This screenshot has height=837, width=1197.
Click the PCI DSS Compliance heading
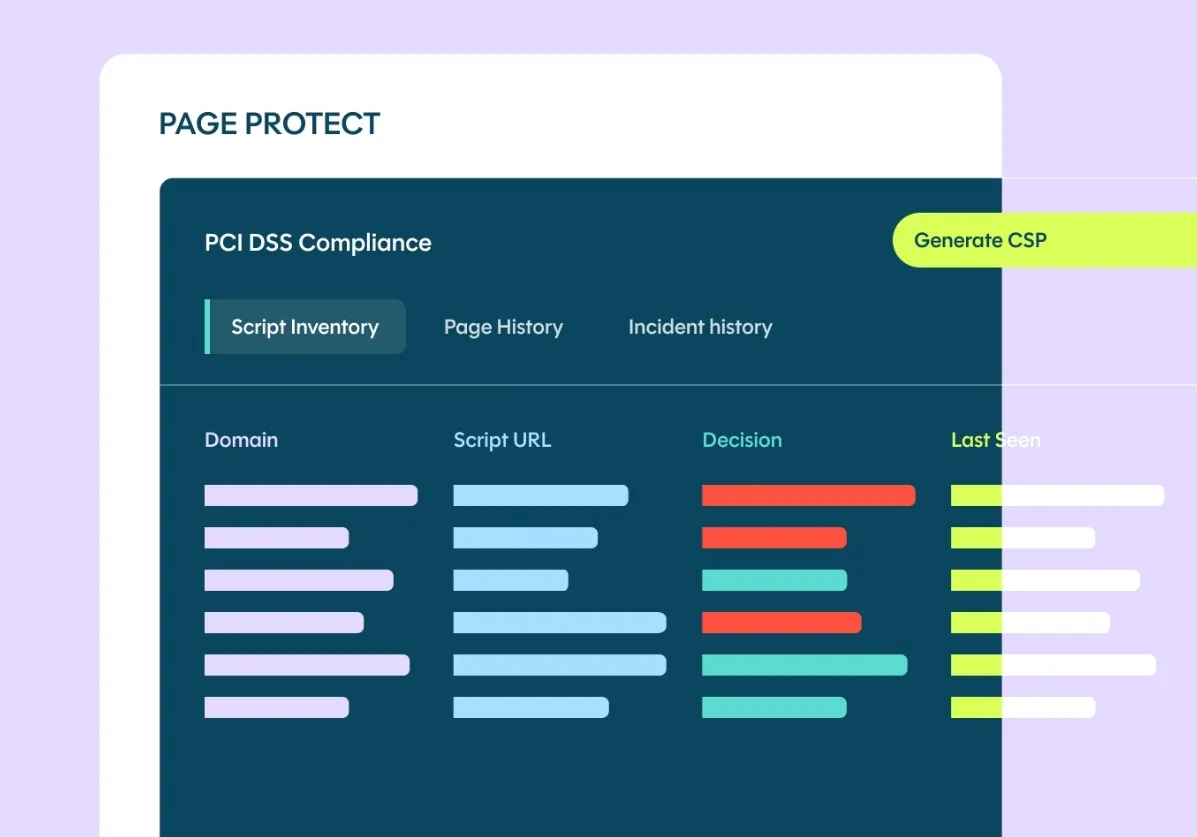(318, 243)
